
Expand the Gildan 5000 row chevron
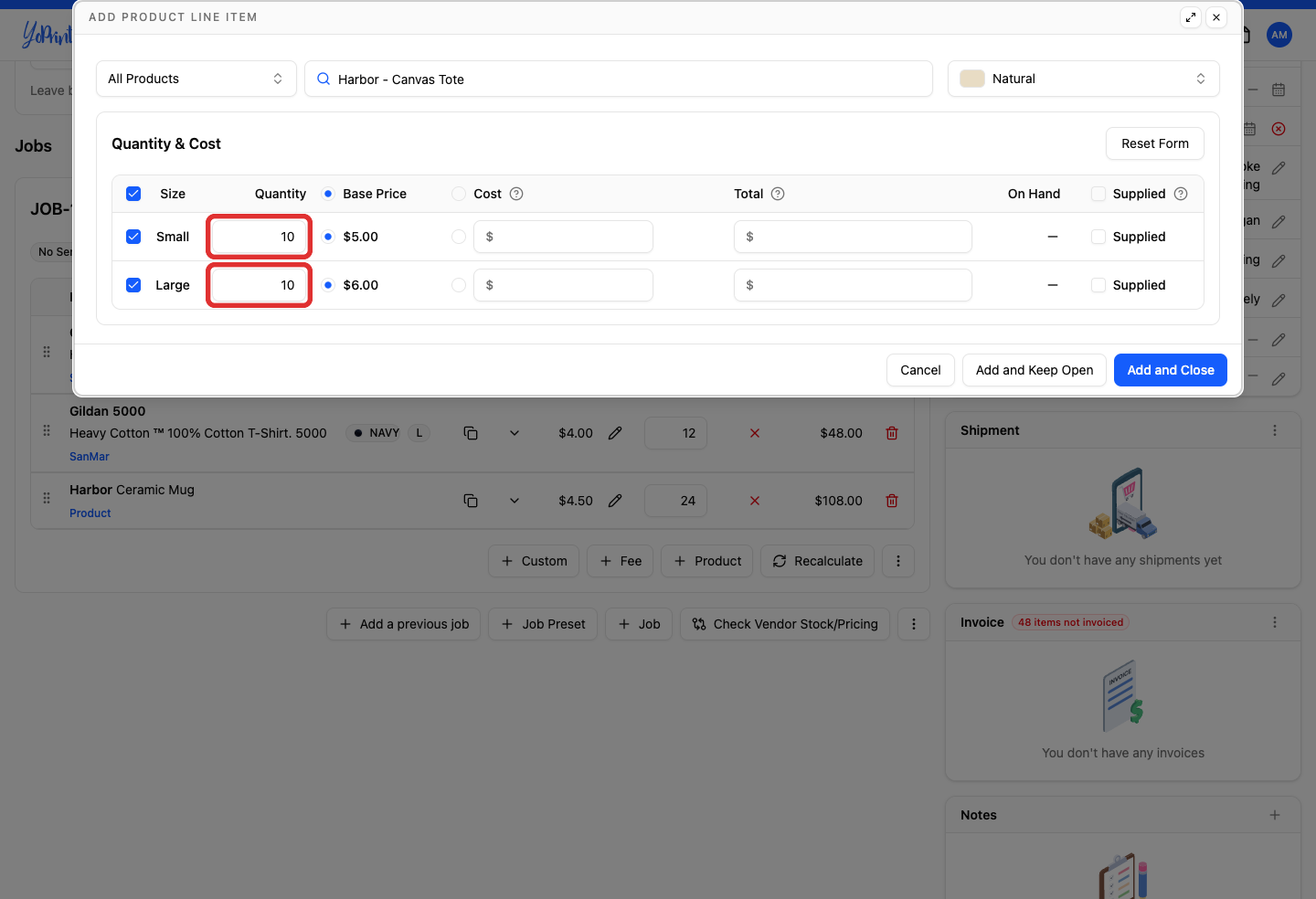click(x=515, y=433)
